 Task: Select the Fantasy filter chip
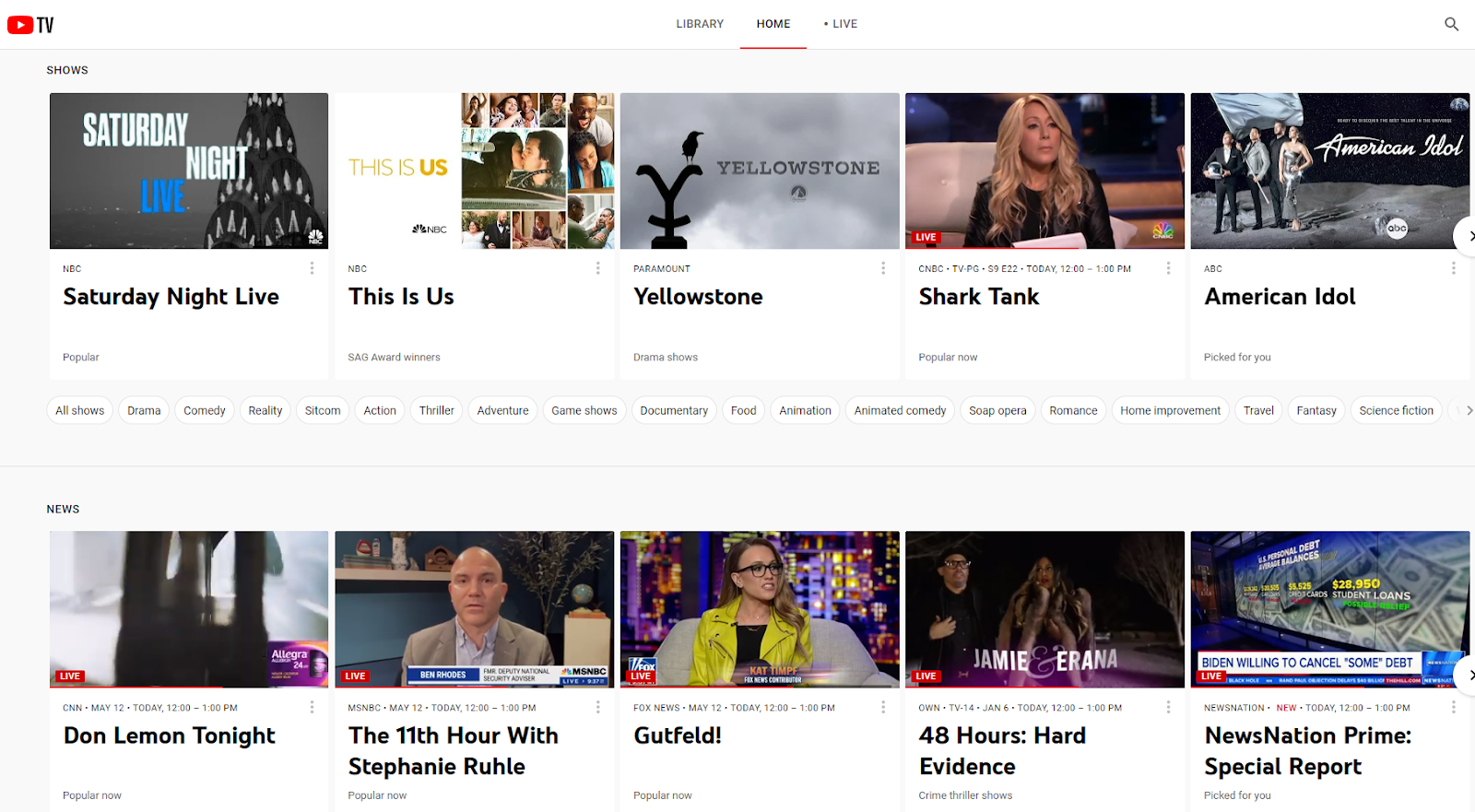point(1316,410)
